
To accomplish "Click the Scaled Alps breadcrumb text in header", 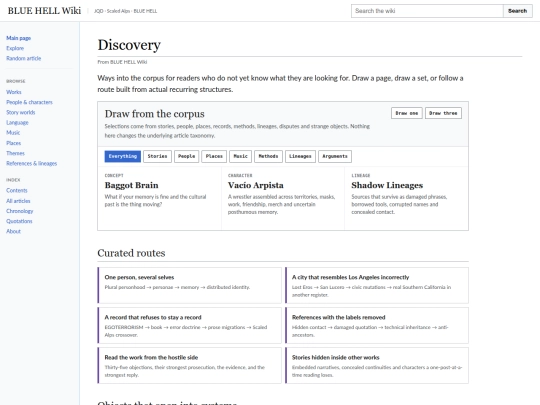I will pyautogui.click(x=118, y=11).
